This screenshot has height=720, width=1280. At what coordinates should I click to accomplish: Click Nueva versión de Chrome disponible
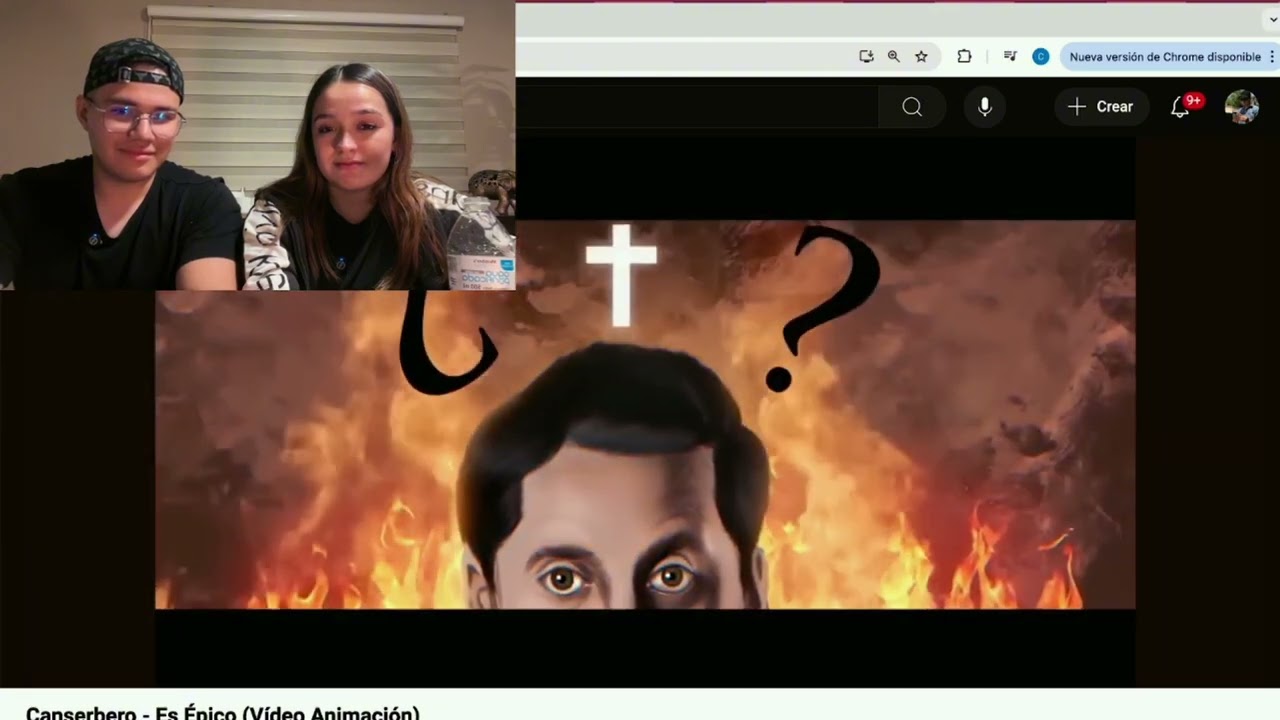click(1165, 57)
